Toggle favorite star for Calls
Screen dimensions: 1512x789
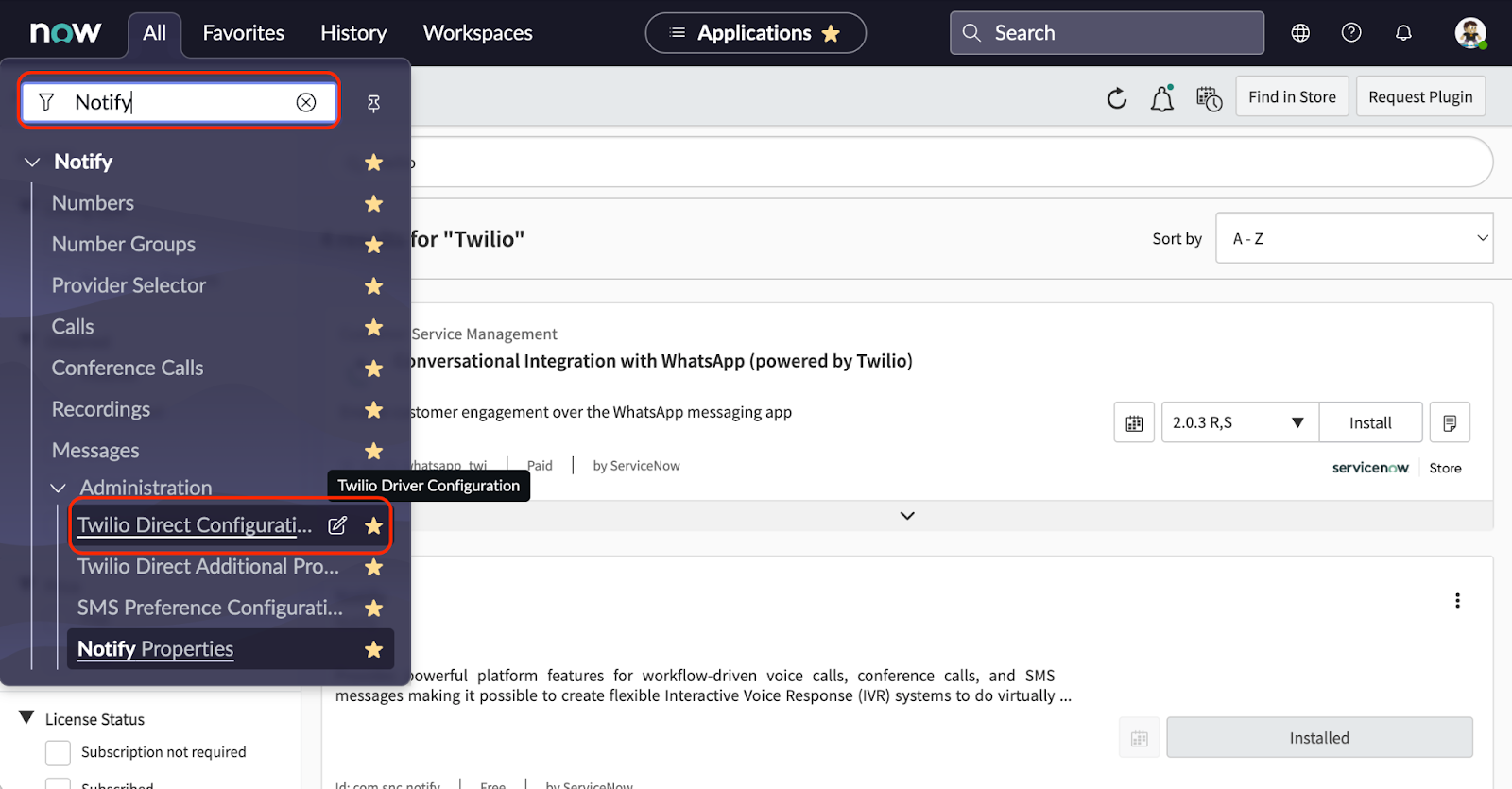click(x=373, y=327)
